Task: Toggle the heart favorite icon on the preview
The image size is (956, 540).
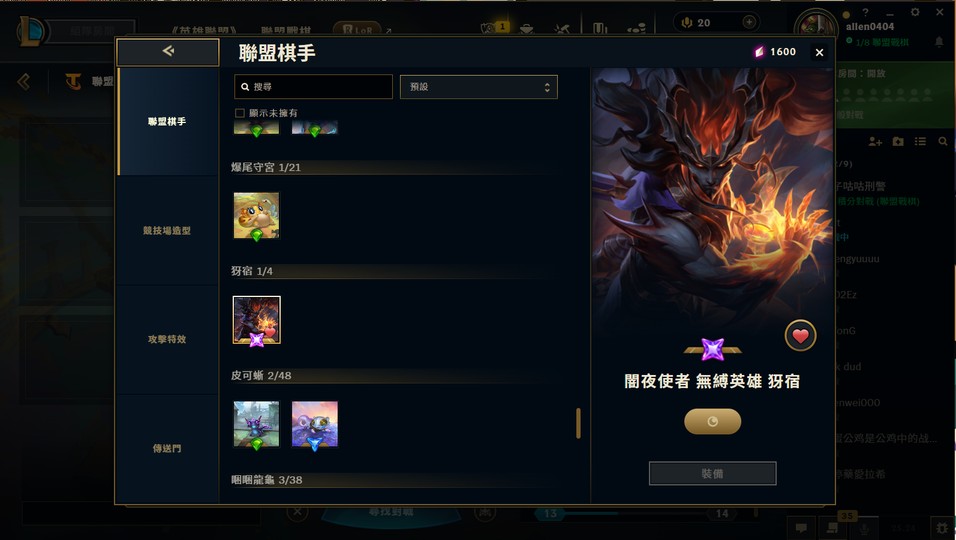Action: 800,335
